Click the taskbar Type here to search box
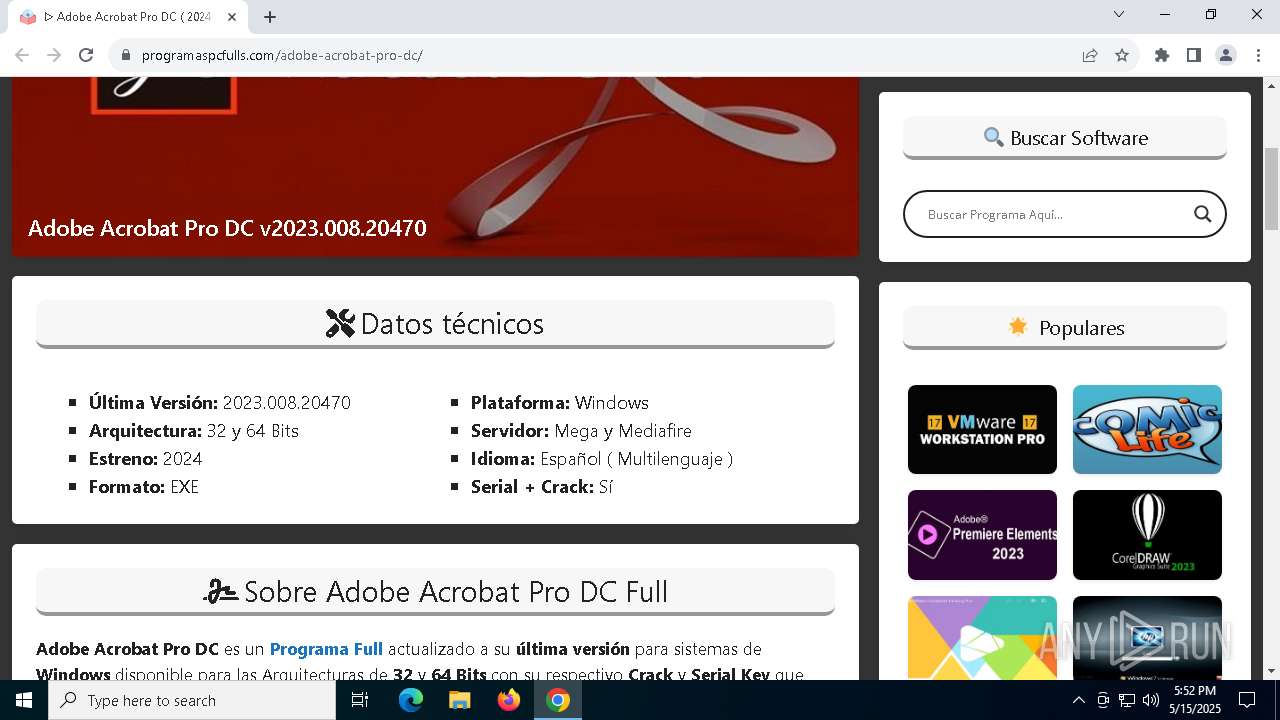This screenshot has height=720, width=1280. (x=192, y=700)
